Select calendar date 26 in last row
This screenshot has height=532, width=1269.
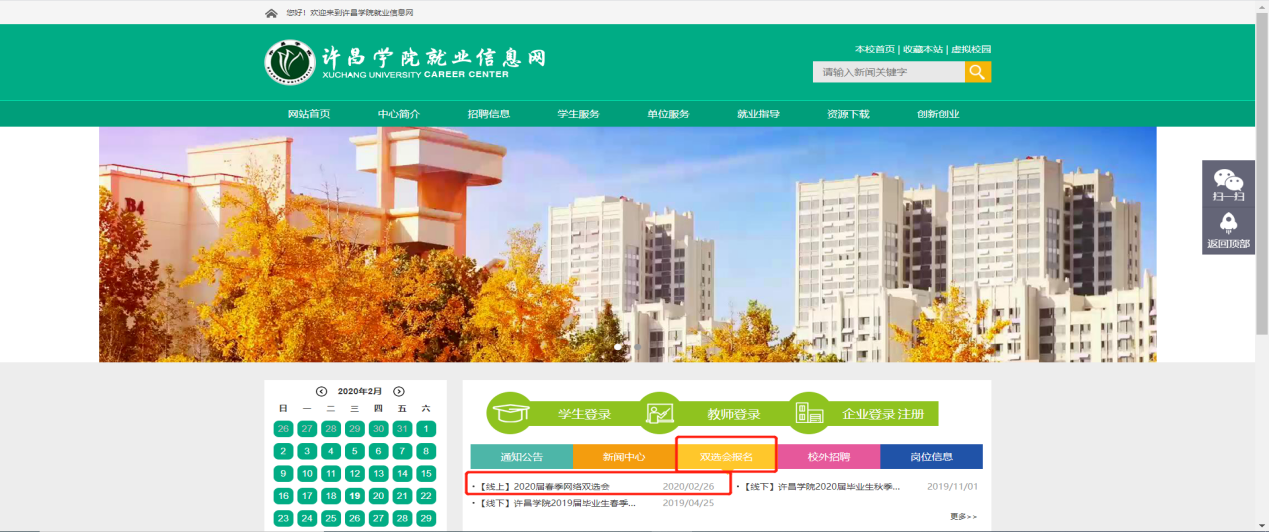tap(354, 518)
